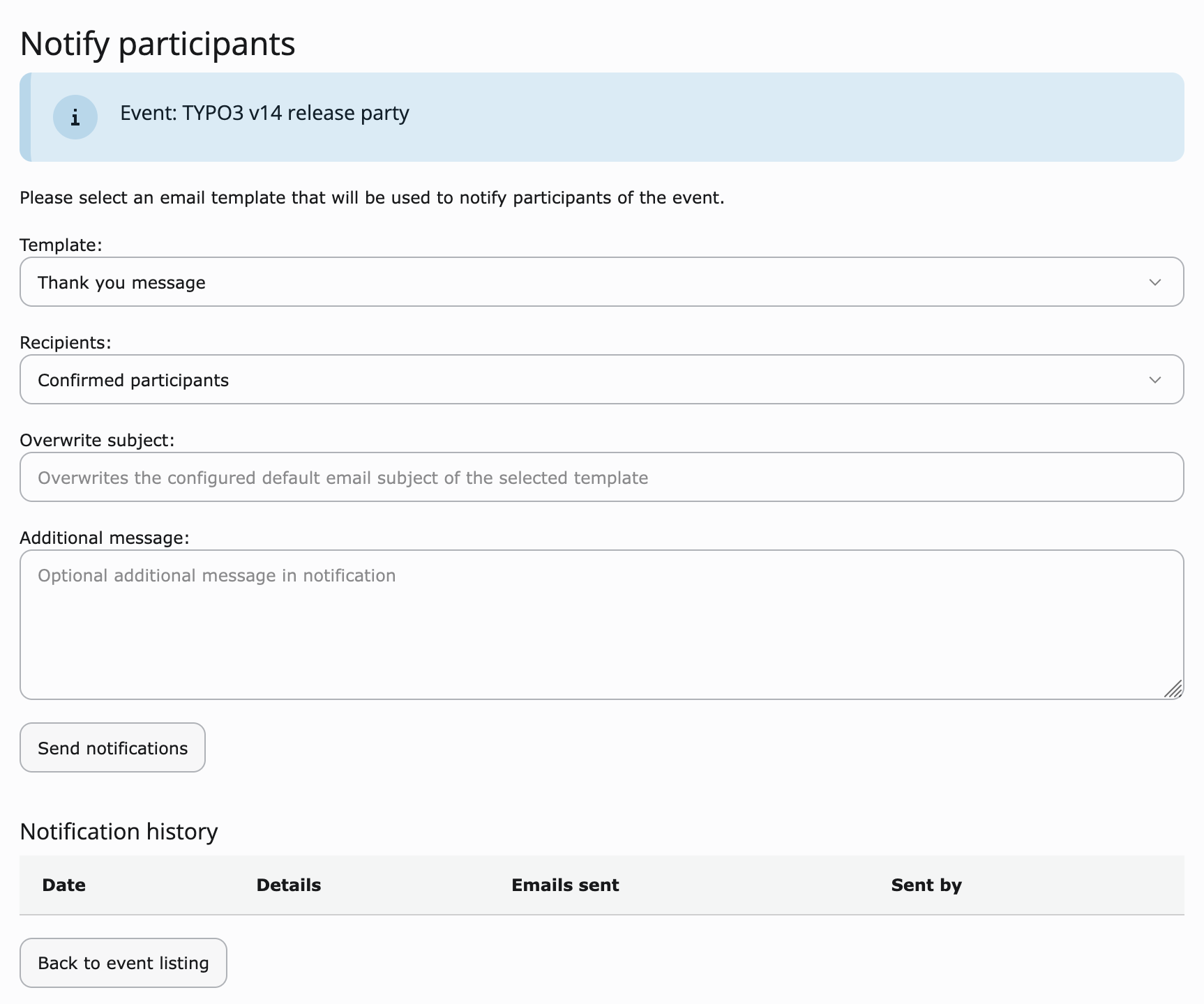Go back to event listing
The height and width of the screenshot is (1004, 1204).
(x=123, y=963)
